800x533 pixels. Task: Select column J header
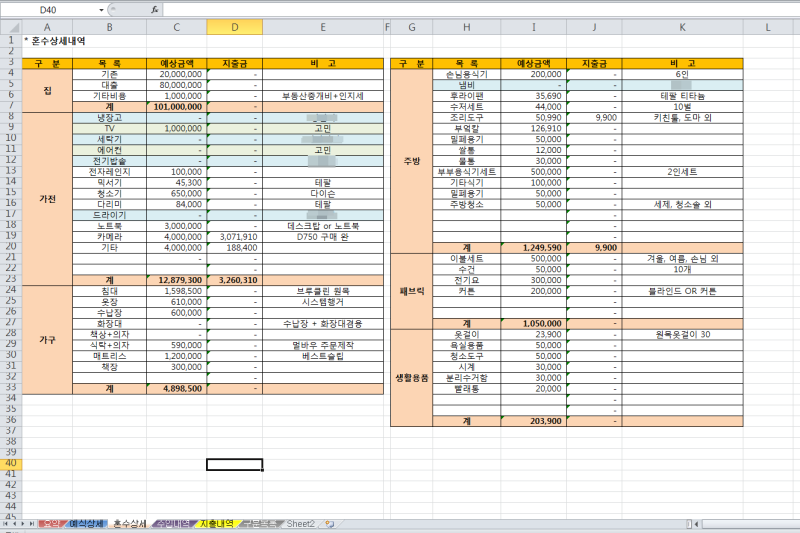pyautogui.click(x=594, y=28)
